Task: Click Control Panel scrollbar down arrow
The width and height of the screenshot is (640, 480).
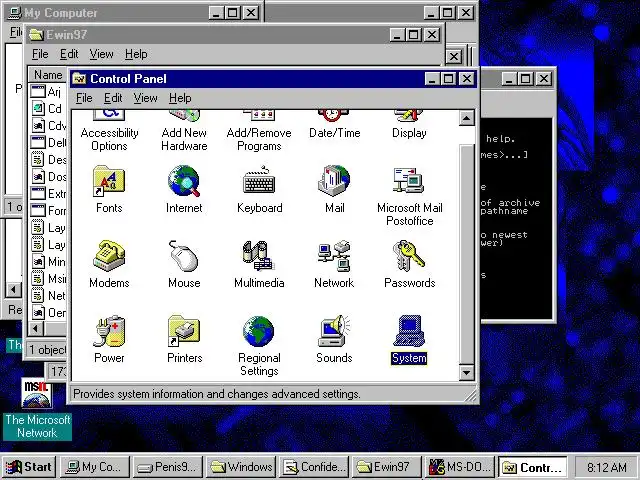Action: 466,372
